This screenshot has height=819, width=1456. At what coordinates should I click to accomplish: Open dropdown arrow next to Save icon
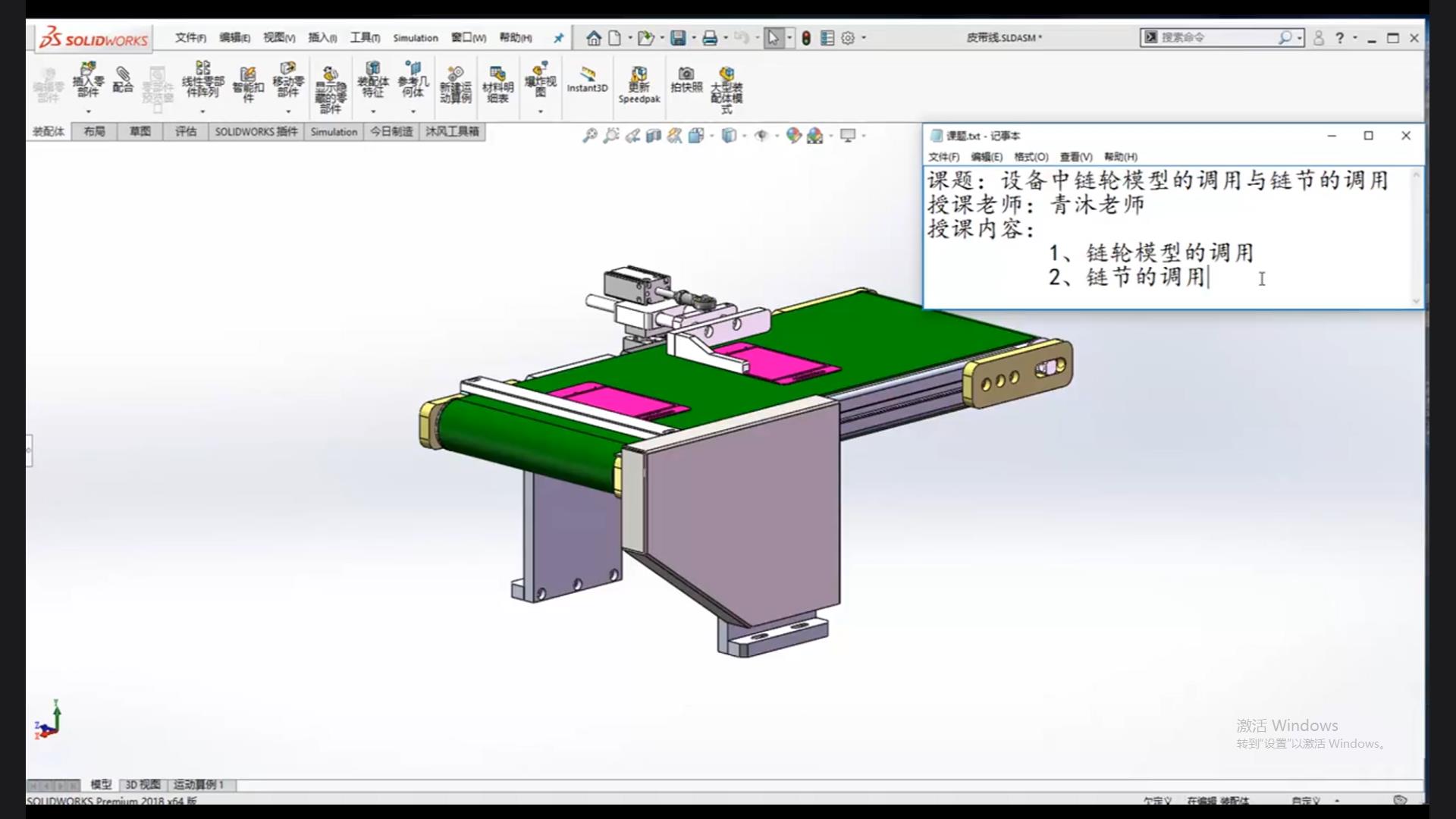pos(693,38)
